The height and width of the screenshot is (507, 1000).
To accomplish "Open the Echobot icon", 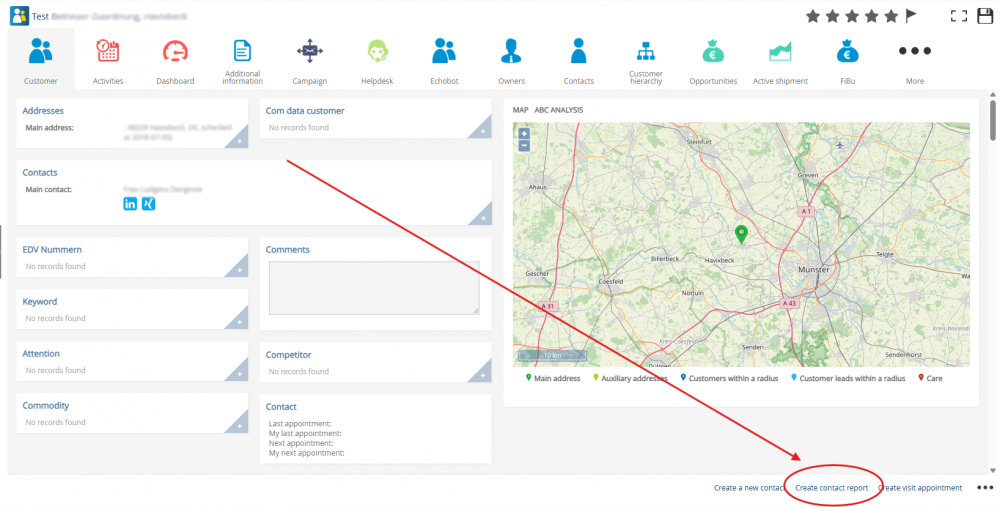I will pos(444,51).
